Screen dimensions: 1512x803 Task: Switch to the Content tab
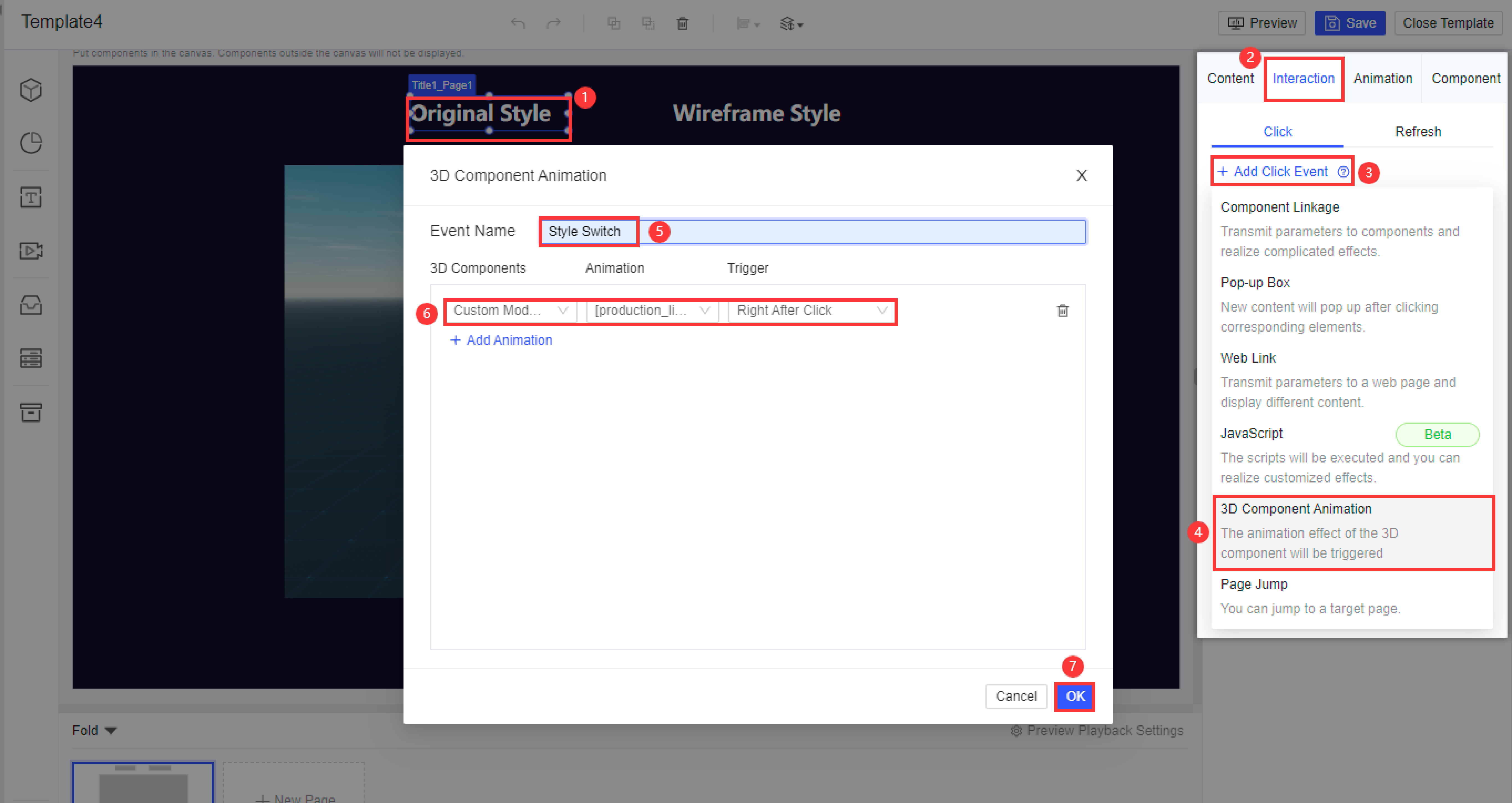coord(1230,79)
